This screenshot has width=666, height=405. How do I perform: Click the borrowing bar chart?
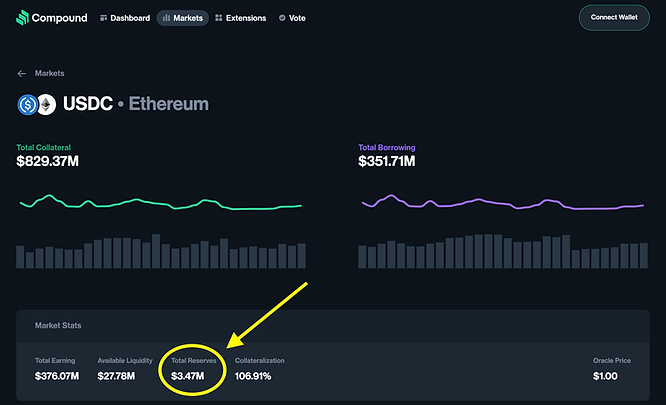(503, 251)
